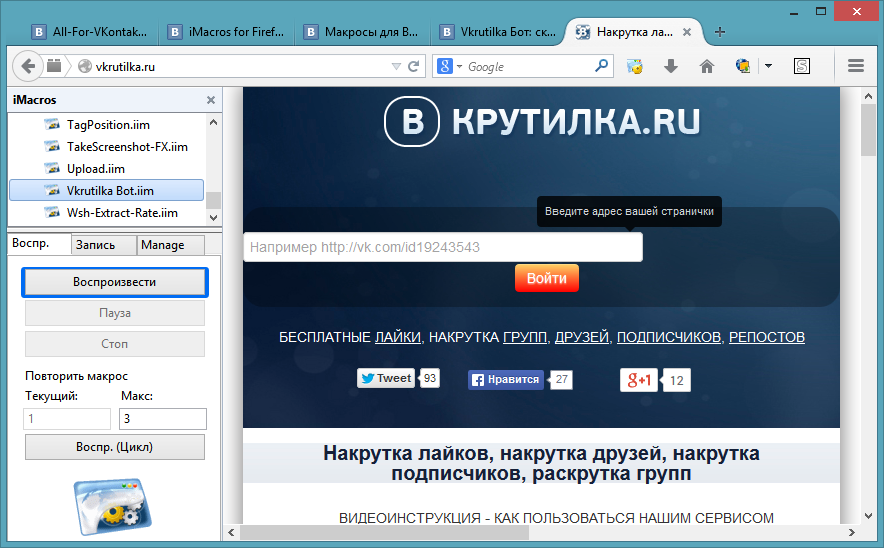Click the Google search engine icon

pyautogui.click(x=445, y=67)
